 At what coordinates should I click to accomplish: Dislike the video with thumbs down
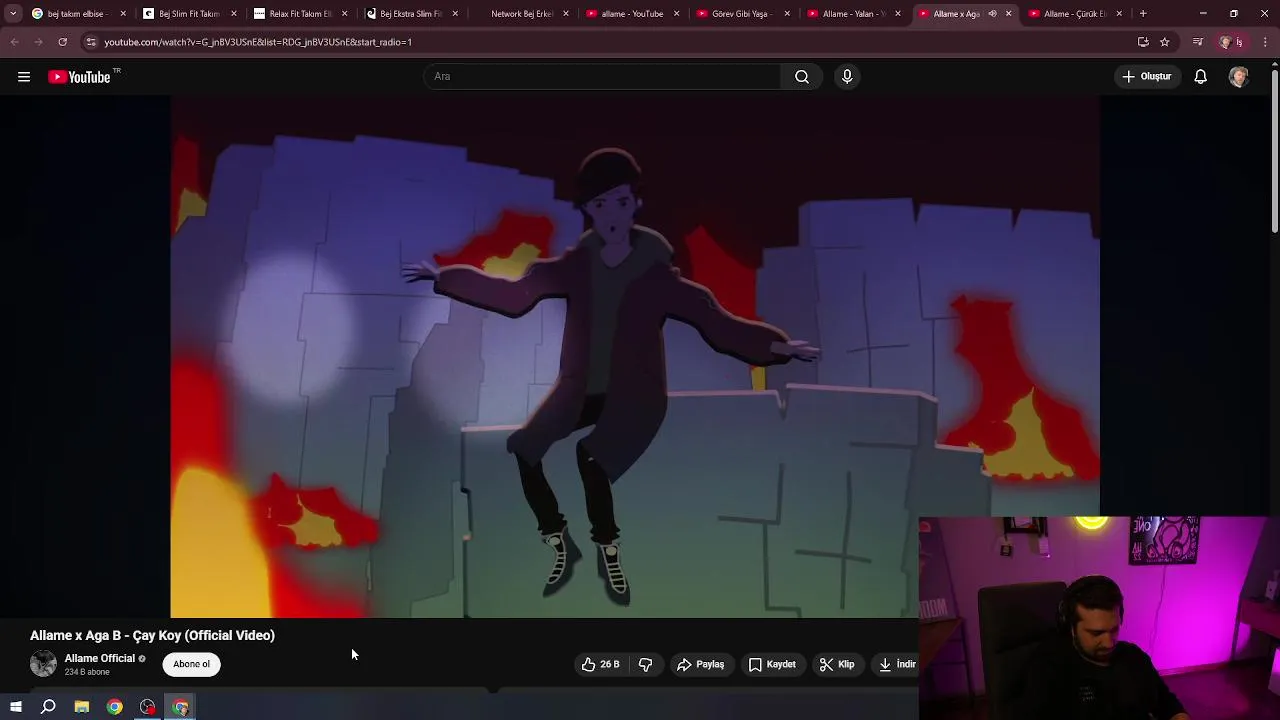[x=645, y=664]
